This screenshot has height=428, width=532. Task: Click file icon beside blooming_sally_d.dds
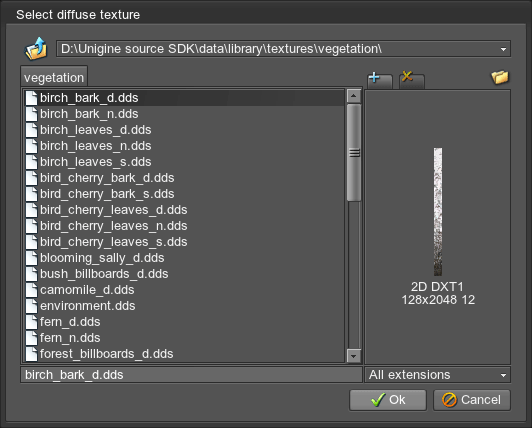click(32, 258)
